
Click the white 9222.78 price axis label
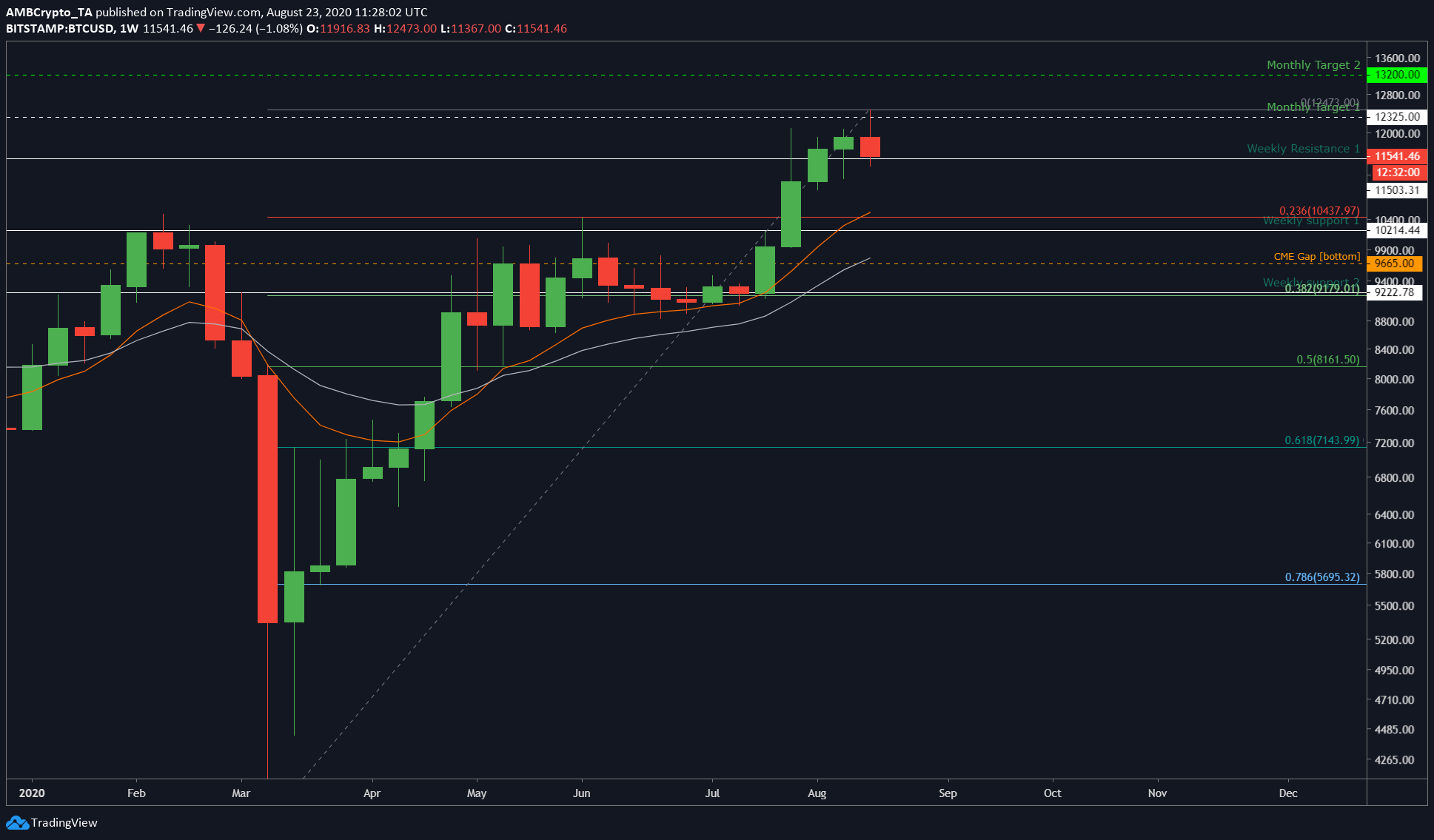click(x=1395, y=292)
